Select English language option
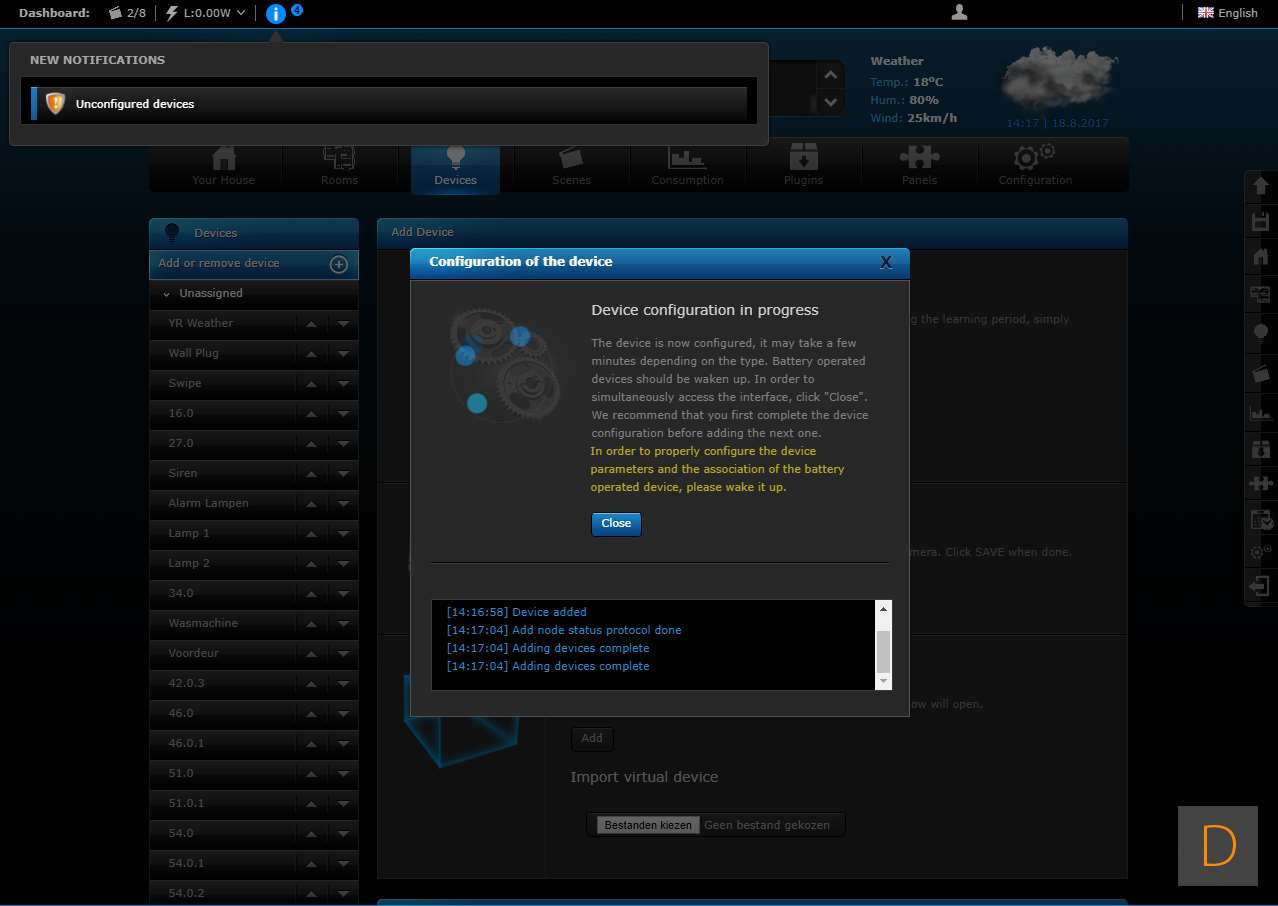Image resolution: width=1278 pixels, height=906 pixels. click(1228, 13)
